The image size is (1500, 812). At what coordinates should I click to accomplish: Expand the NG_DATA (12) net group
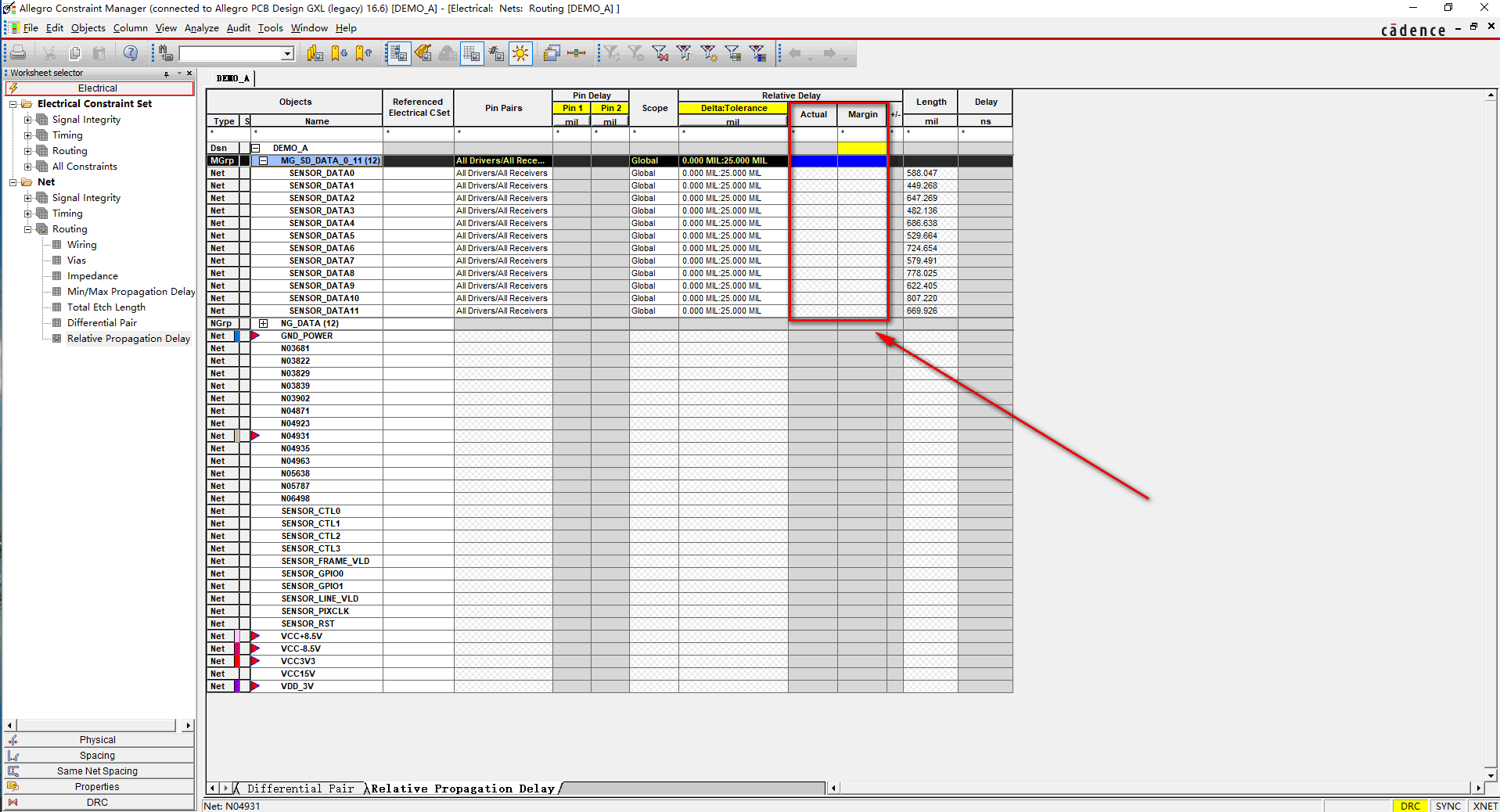pyautogui.click(x=264, y=323)
